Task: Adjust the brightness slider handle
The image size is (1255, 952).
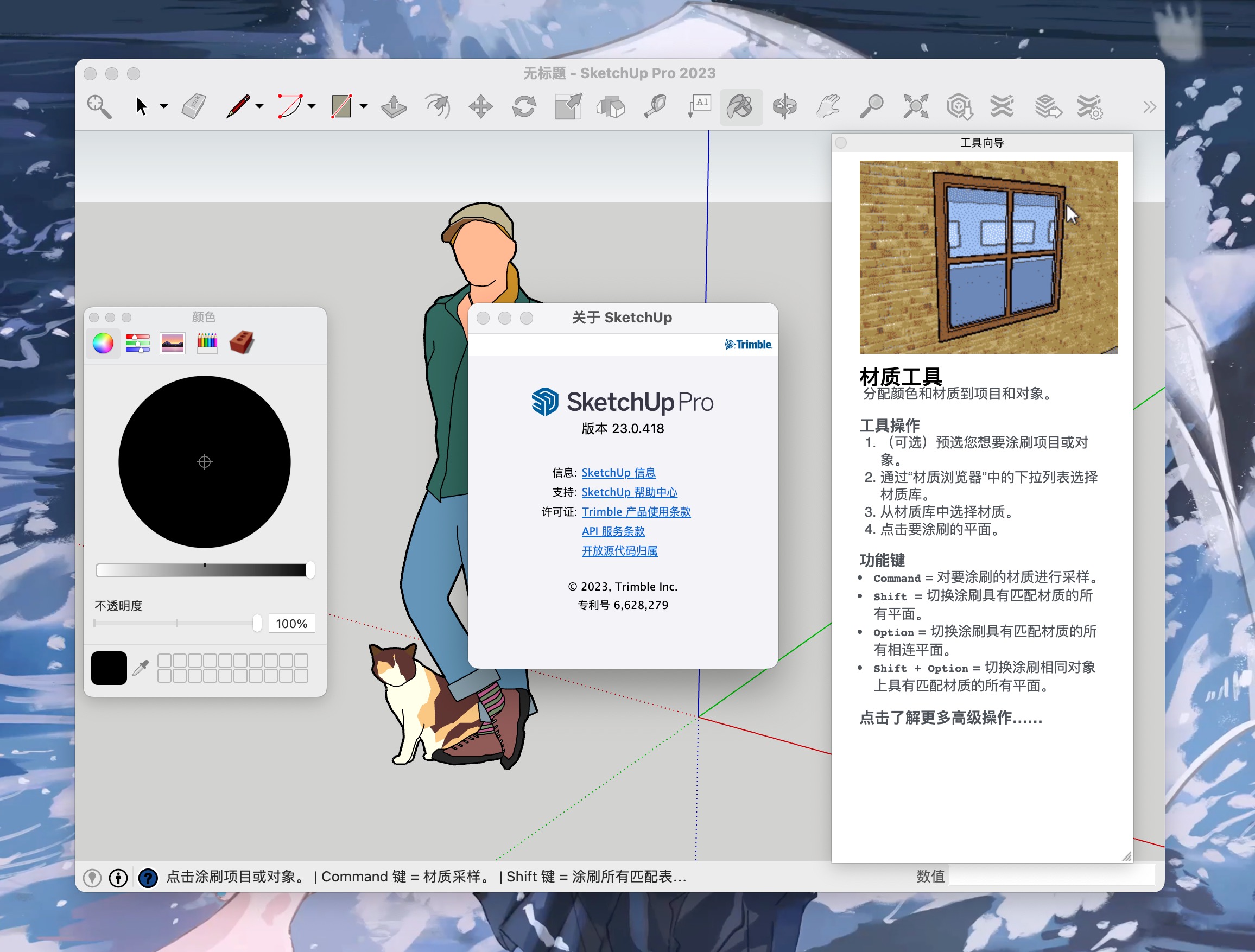Action: point(310,570)
